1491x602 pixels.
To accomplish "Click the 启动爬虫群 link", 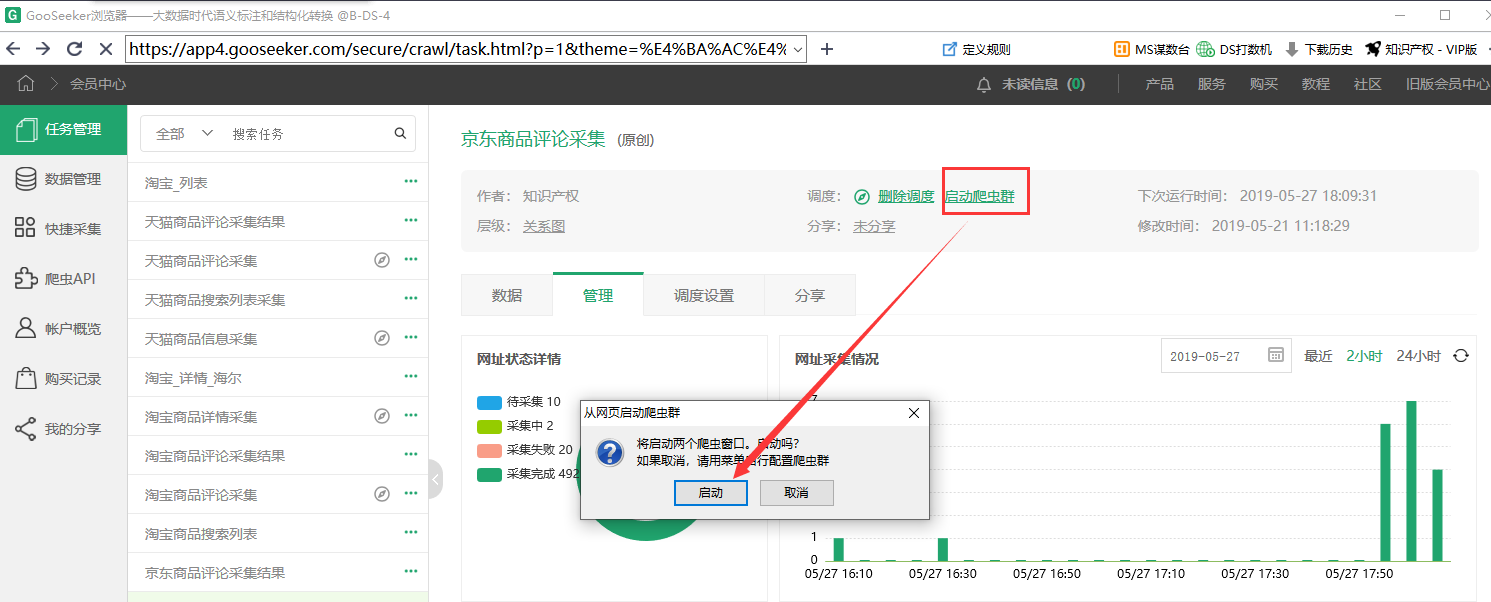I will click(980, 197).
